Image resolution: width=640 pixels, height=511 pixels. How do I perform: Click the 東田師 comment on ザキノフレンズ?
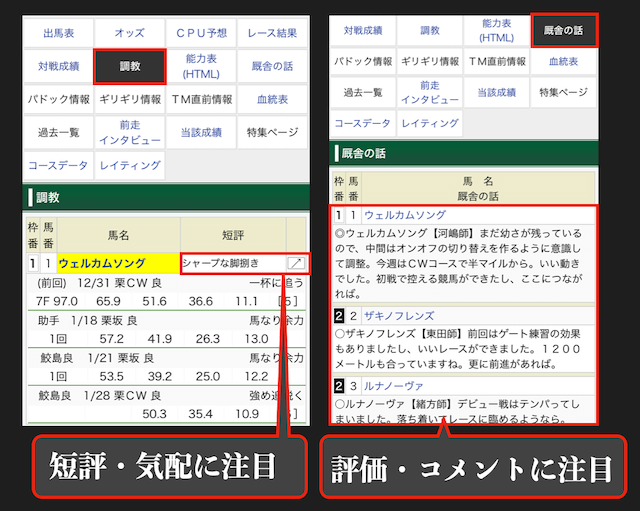(458, 349)
